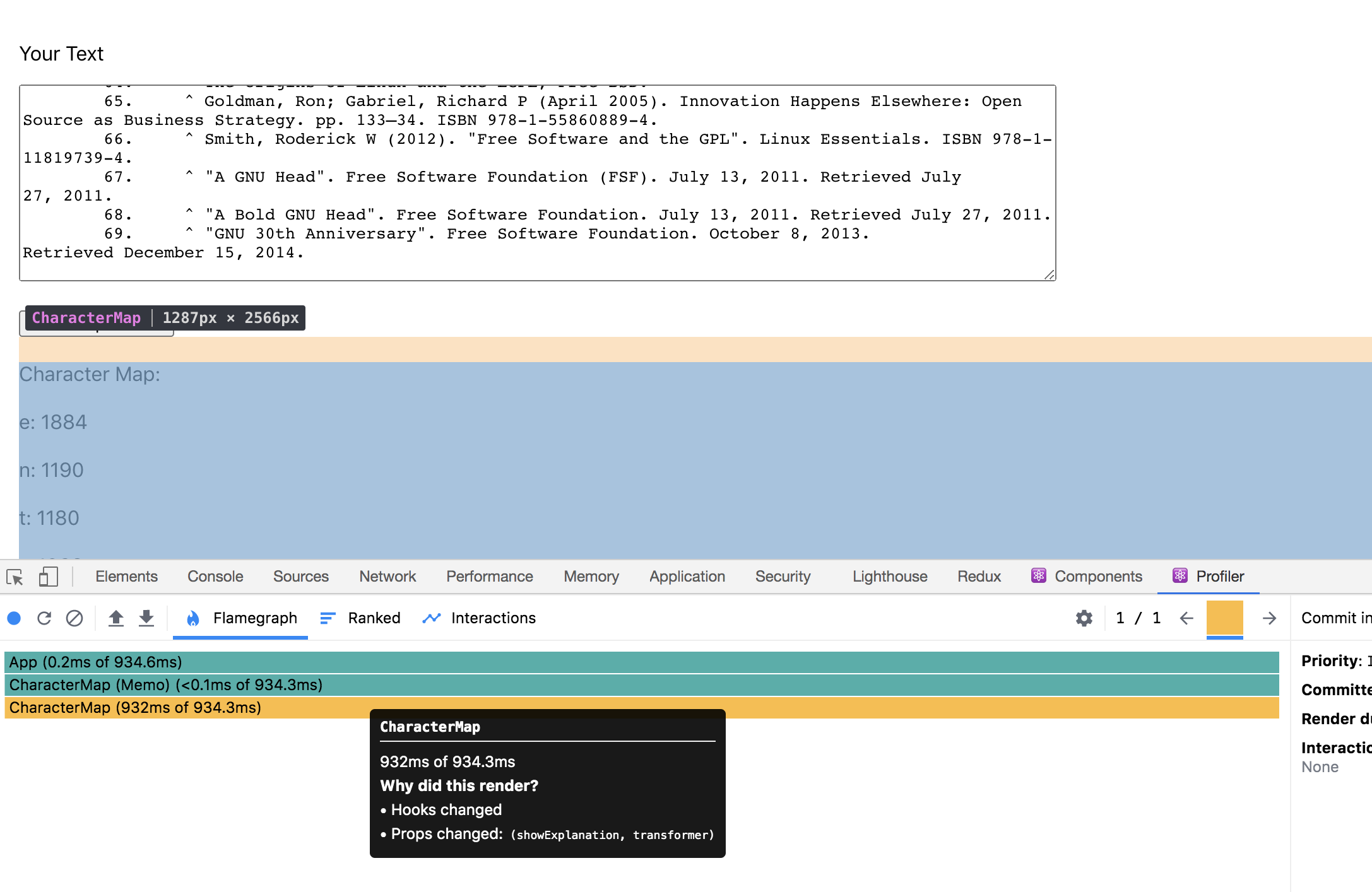Activate the inspect element picker icon

[15, 577]
